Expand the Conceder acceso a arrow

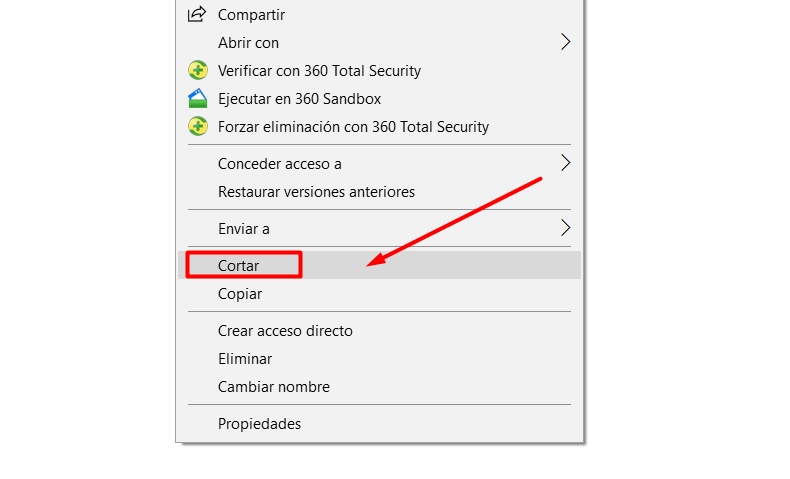pyautogui.click(x=565, y=163)
